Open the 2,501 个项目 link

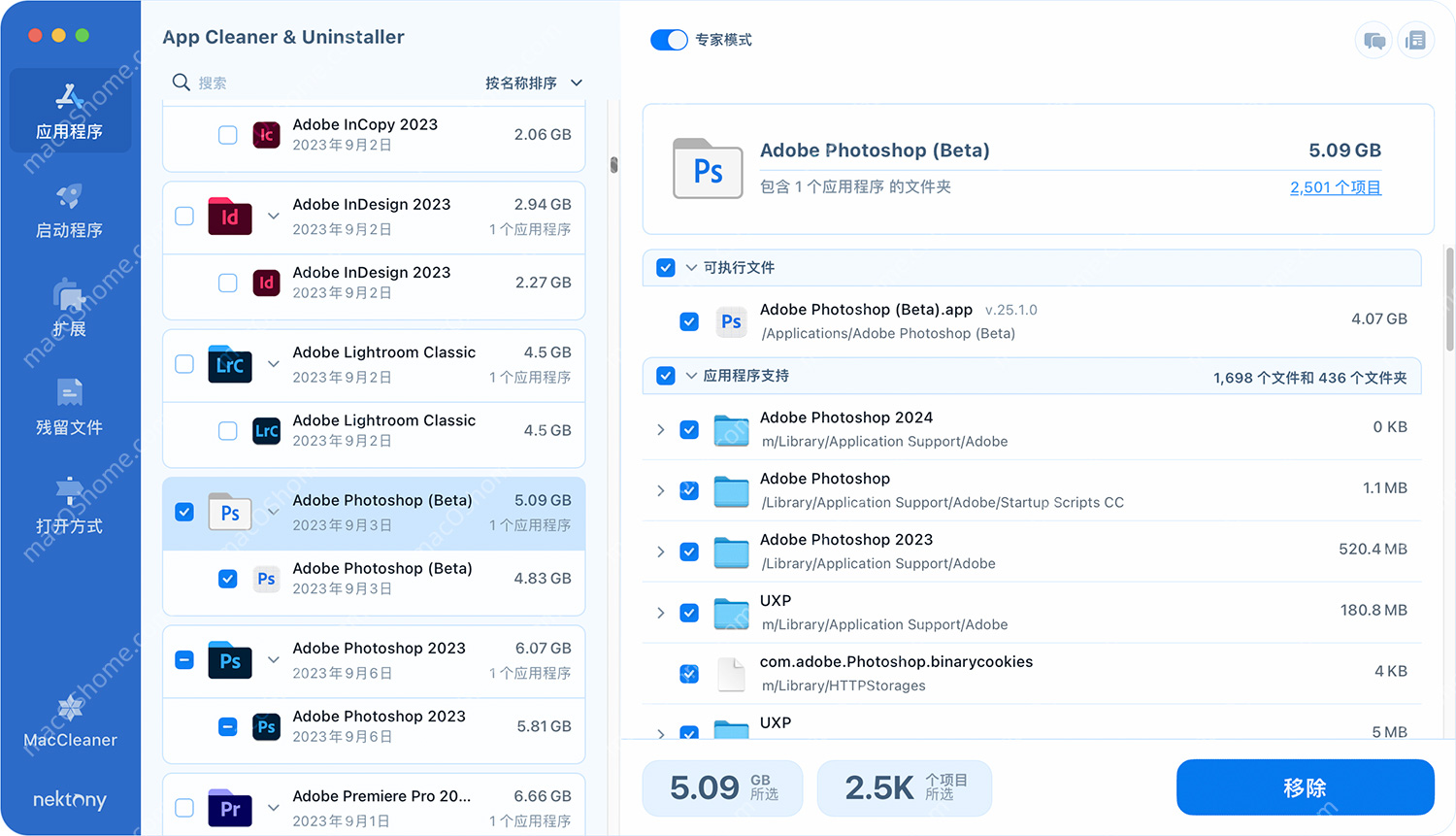point(1335,186)
